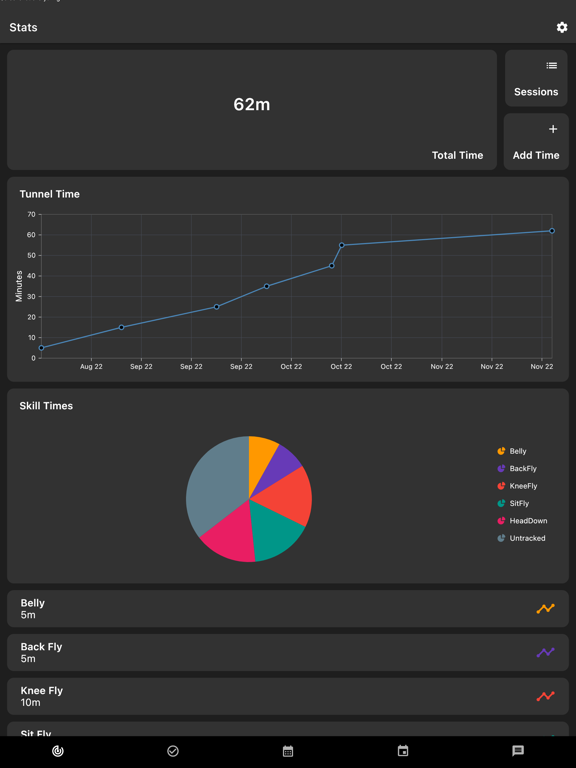Tap the plus icon to add time
This screenshot has height=768, width=576.
pyautogui.click(x=553, y=129)
